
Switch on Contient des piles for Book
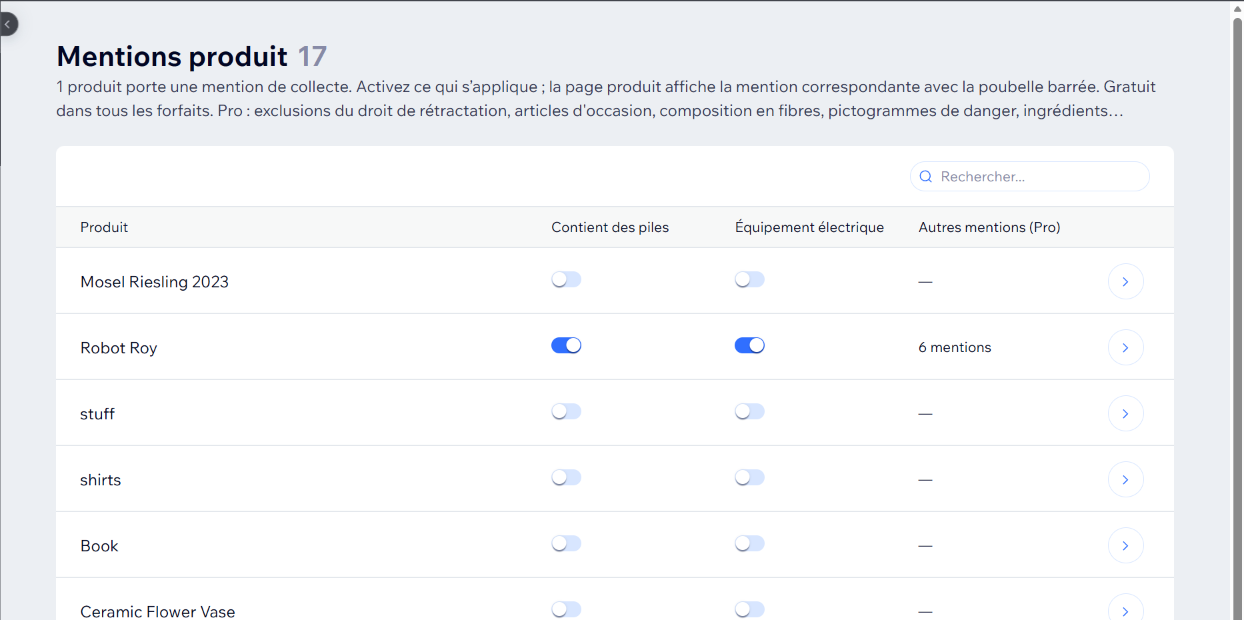pos(566,544)
